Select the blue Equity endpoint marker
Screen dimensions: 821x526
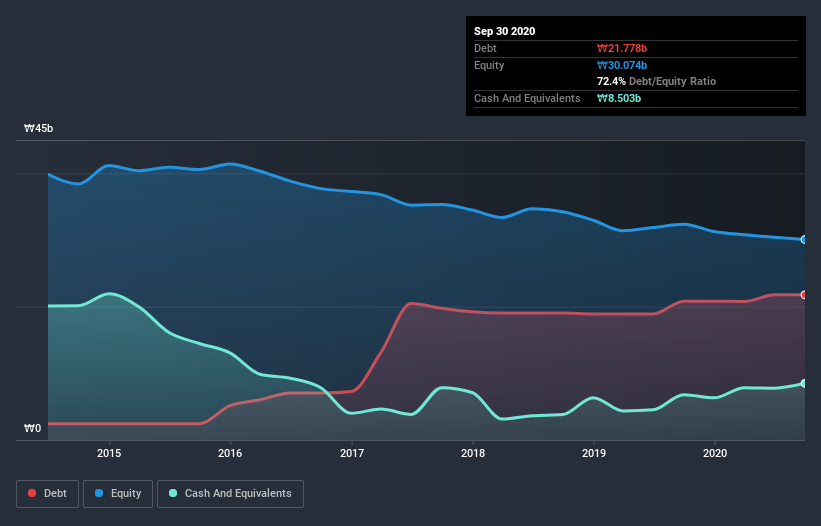[x=804, y=240]
